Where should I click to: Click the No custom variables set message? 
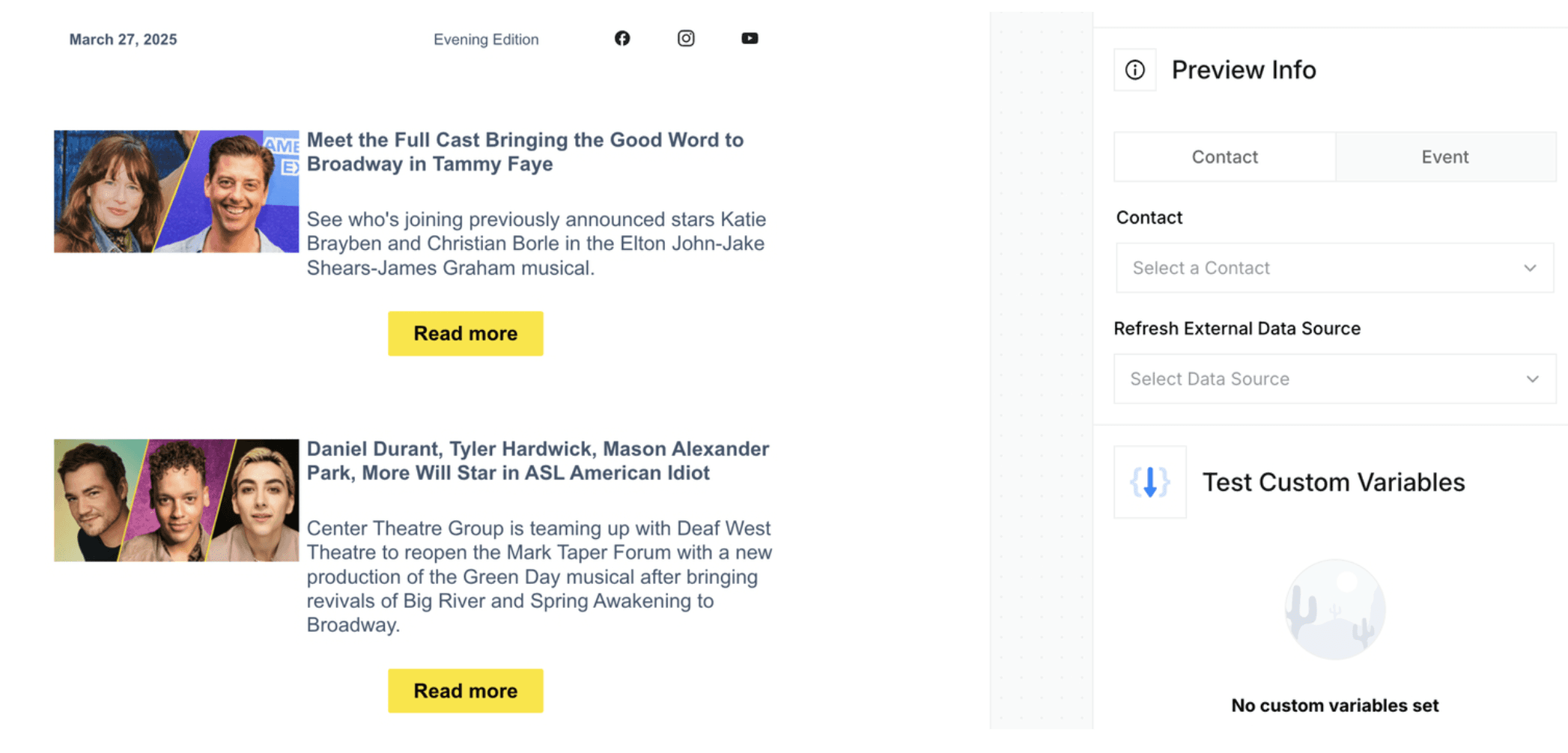1335,705
